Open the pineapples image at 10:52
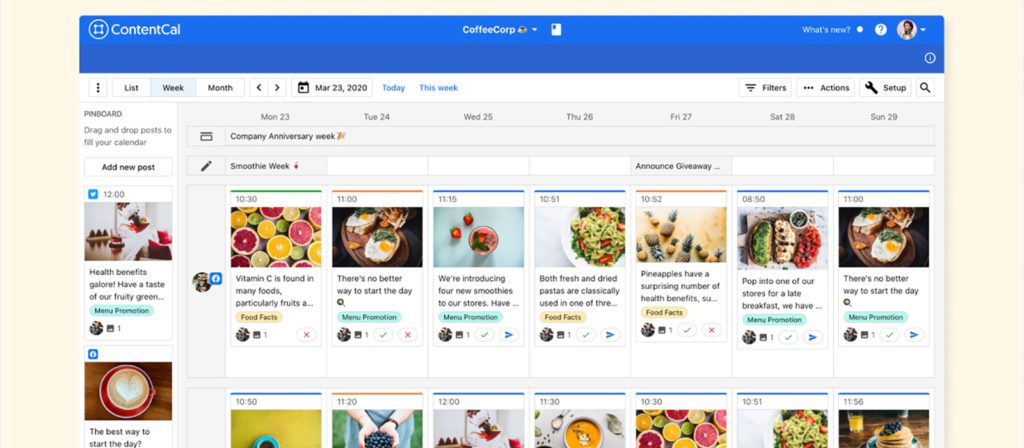 click(680, 235)
